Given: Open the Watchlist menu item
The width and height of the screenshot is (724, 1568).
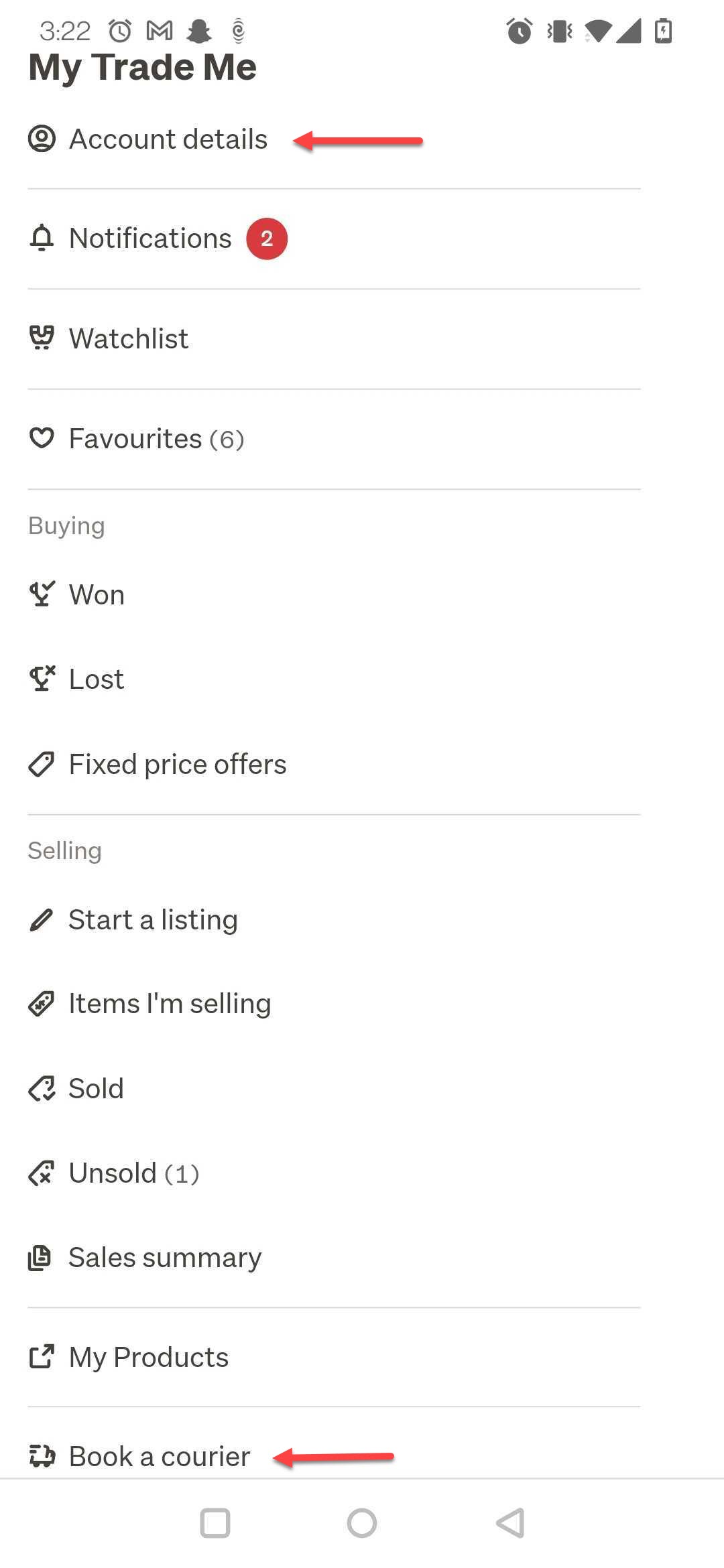Looking at the screenshot, I should pos(129,338).
